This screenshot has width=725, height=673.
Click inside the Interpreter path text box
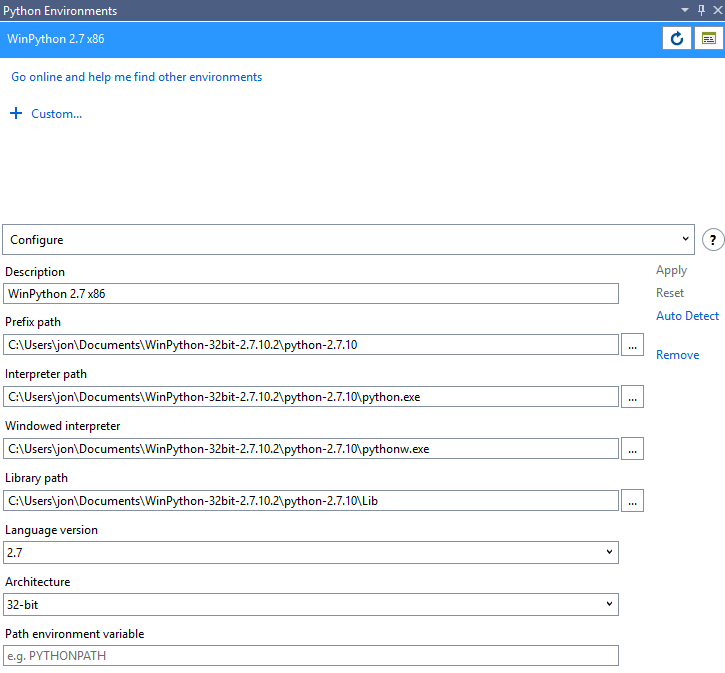pos(310,397)
